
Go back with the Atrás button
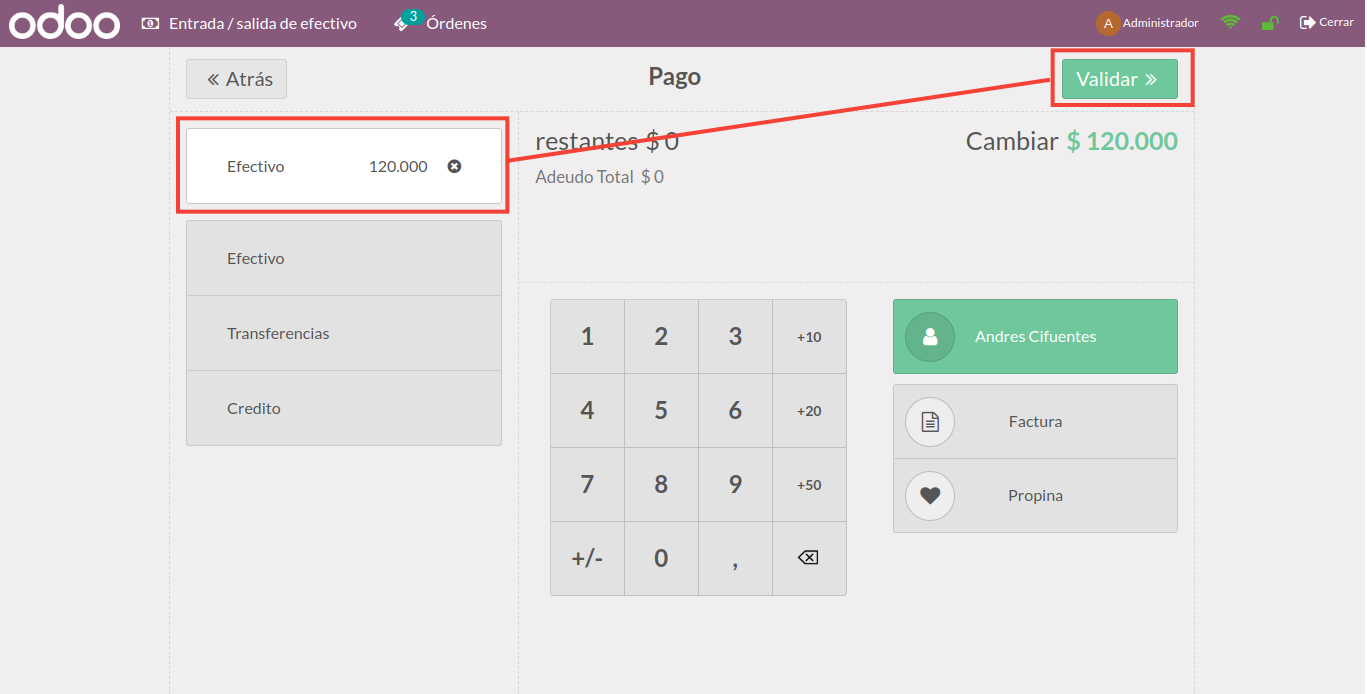click(x=237, y=79)
